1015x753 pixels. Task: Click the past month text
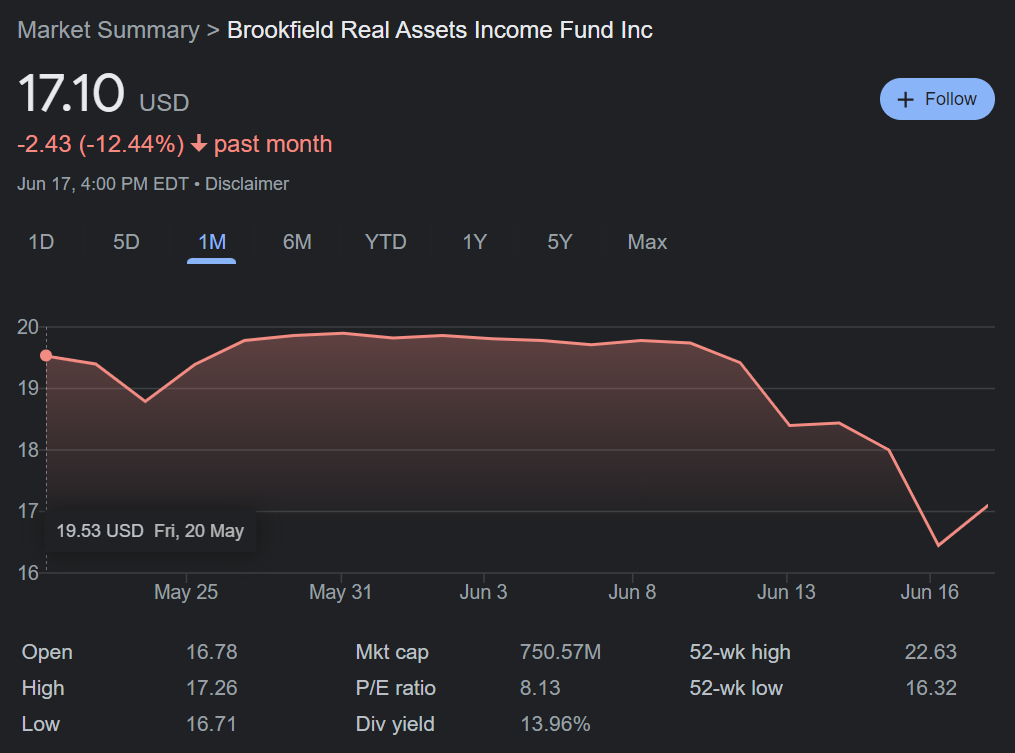(x=273, y=144)
